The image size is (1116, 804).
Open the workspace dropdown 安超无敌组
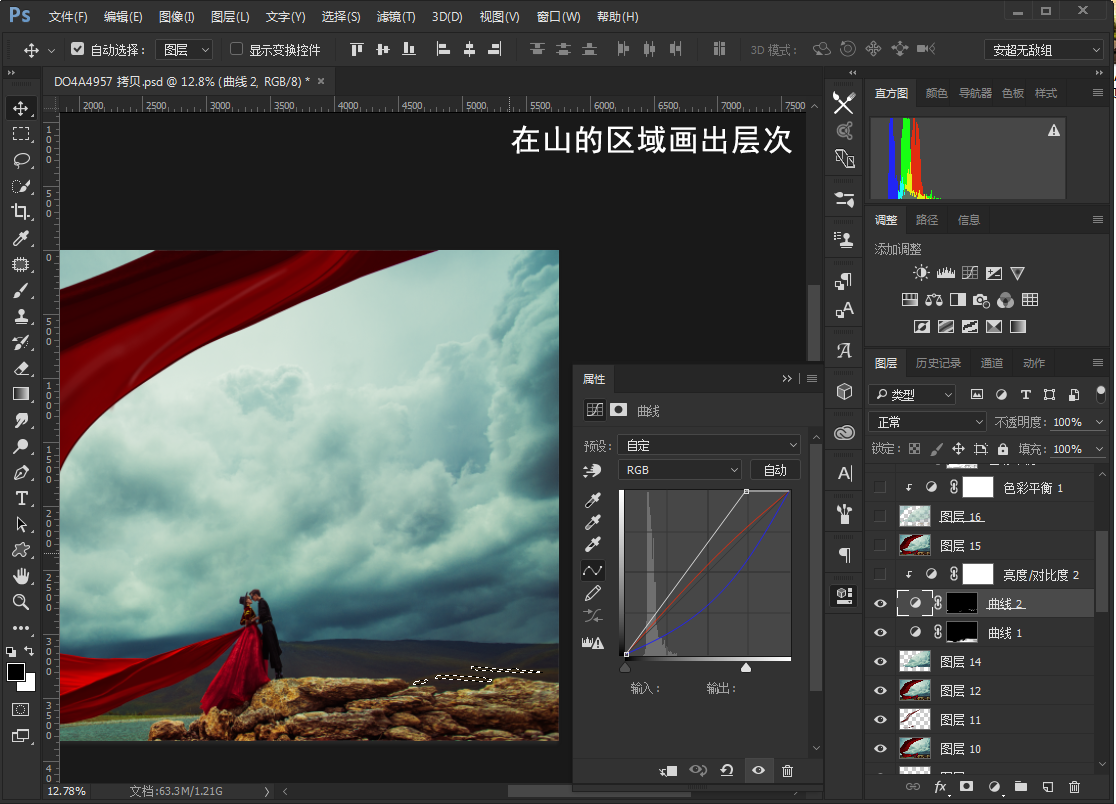(1043, 50)
